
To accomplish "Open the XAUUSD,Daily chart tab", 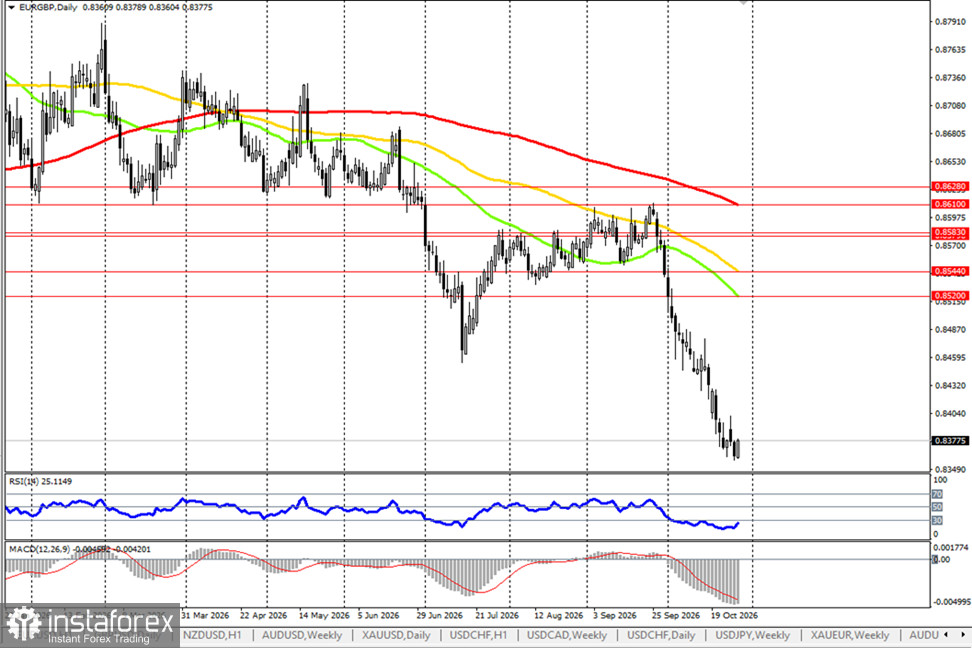I will point(396,636).
